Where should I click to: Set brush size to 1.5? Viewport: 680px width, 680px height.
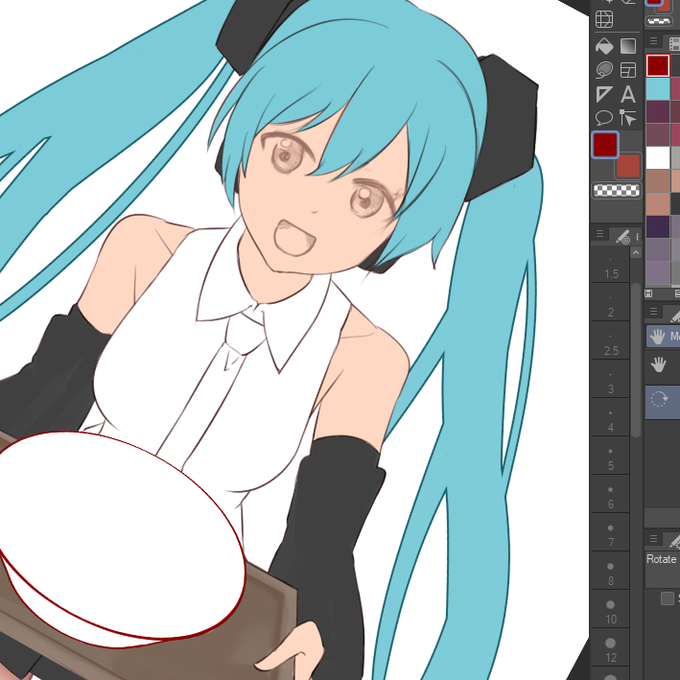pos(611,265)
